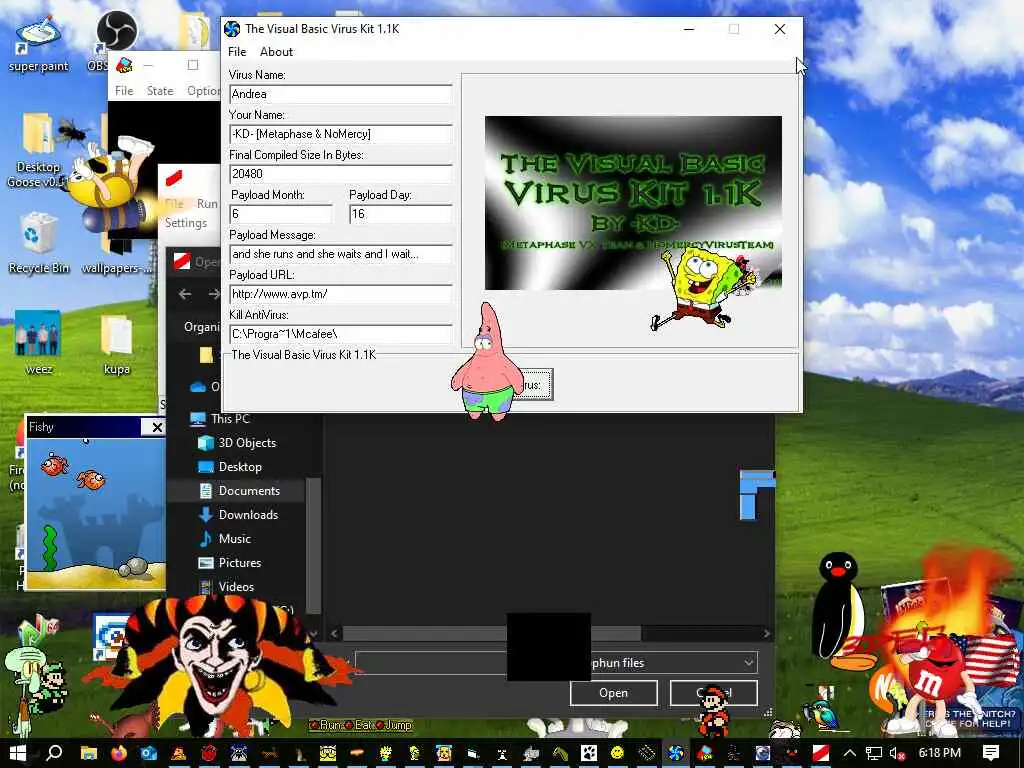The height and width of the screenshot is (768, 1024).
Task: Click the Final Compiled Size field showing 20480
Action: [x=340, y=174]
